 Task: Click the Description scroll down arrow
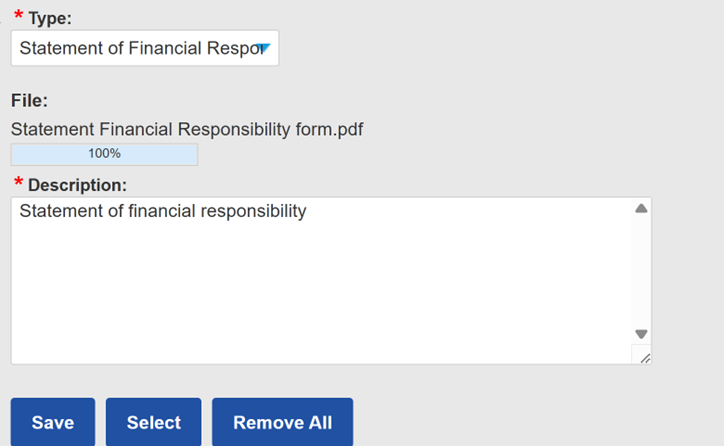[x=641, y=334]
